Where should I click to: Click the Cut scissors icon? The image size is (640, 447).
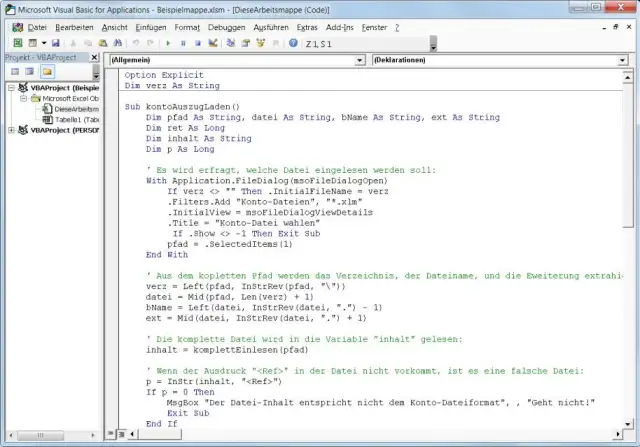[73, 43]
